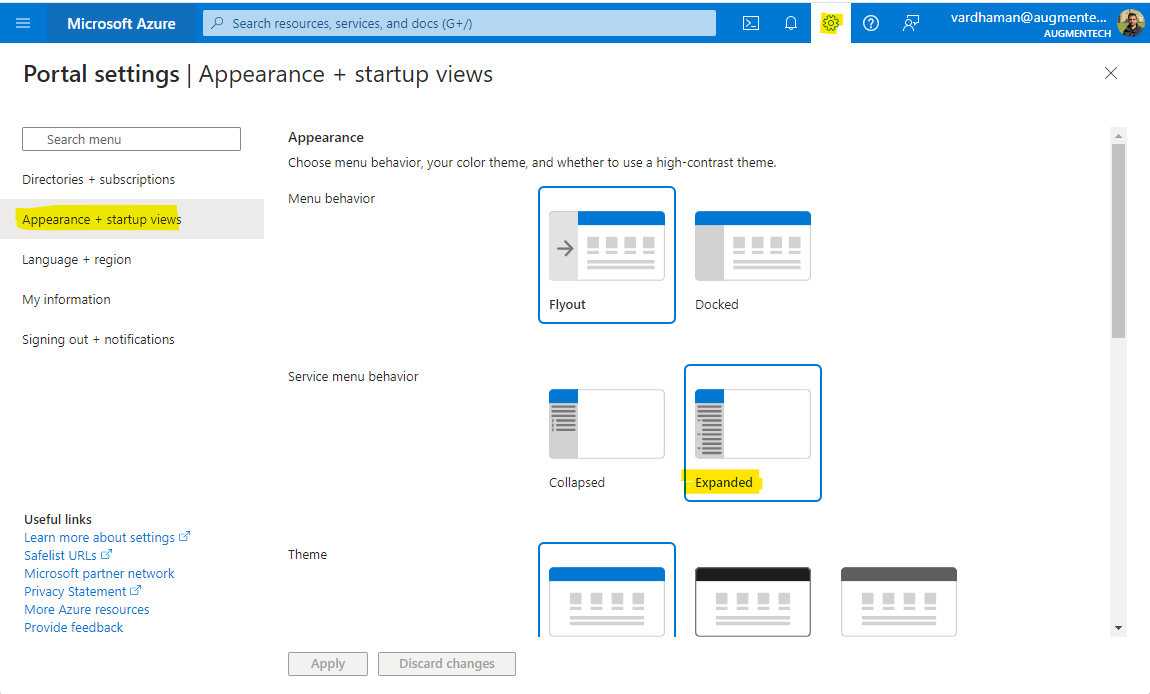
Task: Open Signing out + notifications
Action: pos(98,339)
